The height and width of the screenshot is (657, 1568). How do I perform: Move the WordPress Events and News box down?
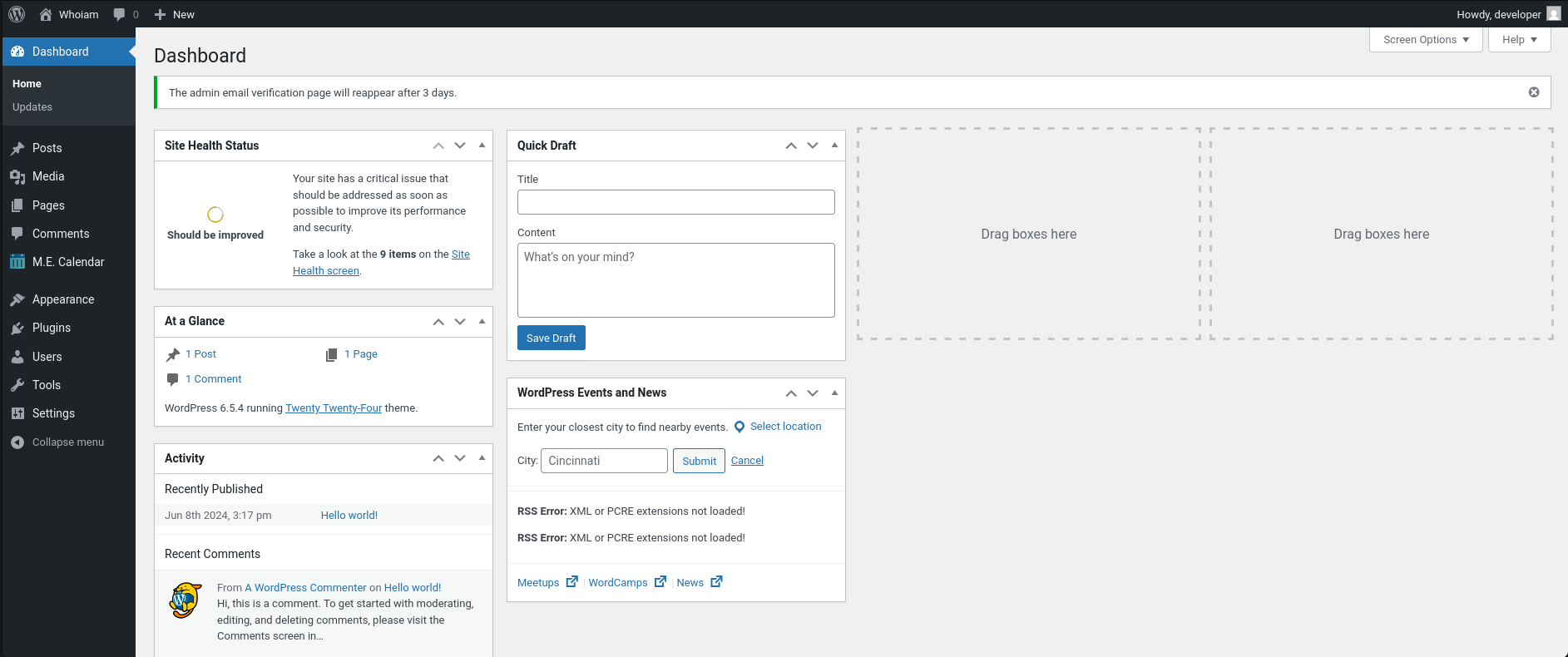point(813,393)
